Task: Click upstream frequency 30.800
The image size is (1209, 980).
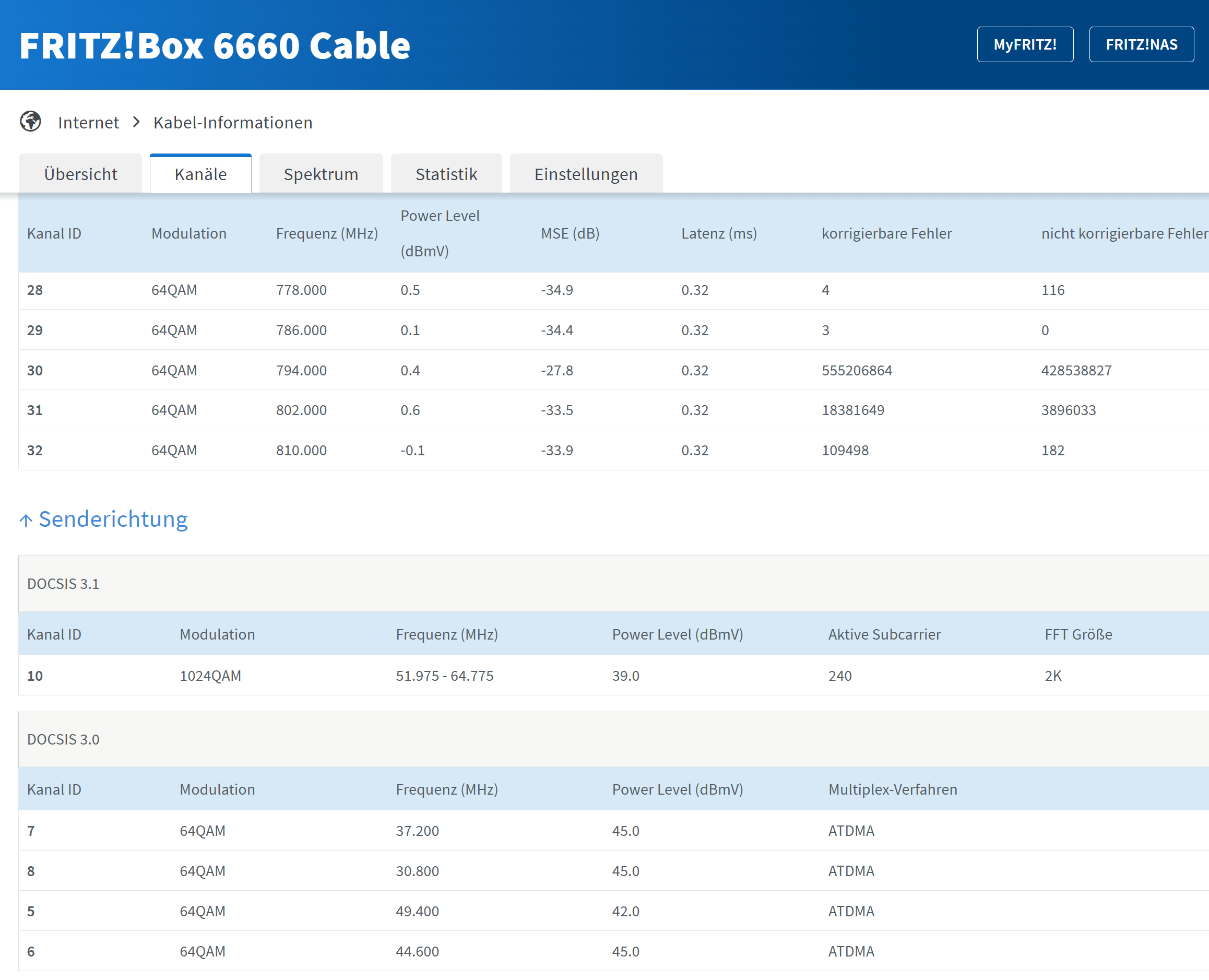Action: click(417, 871)
